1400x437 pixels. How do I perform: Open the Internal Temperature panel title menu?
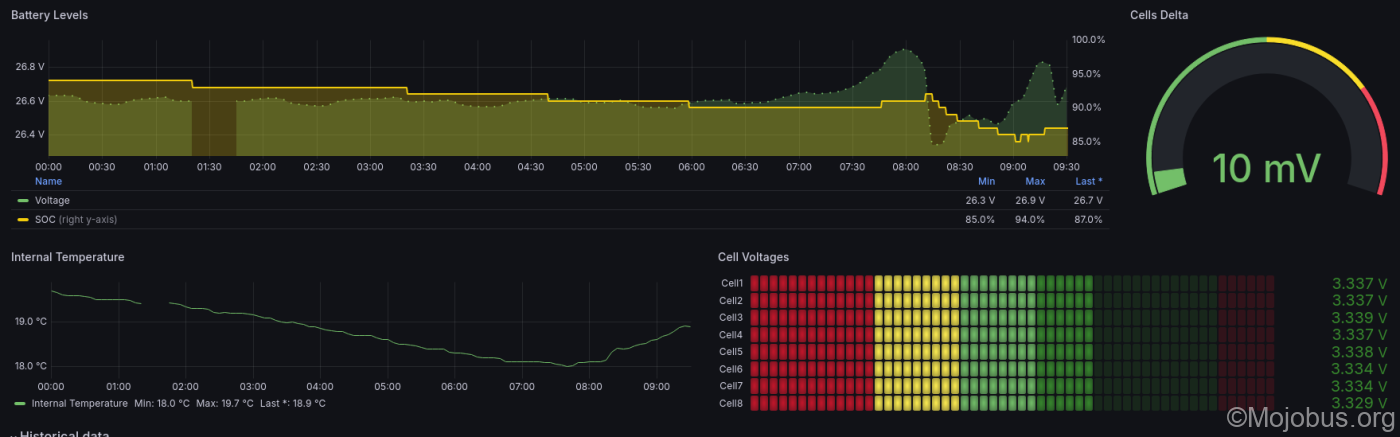coord(67,257)
